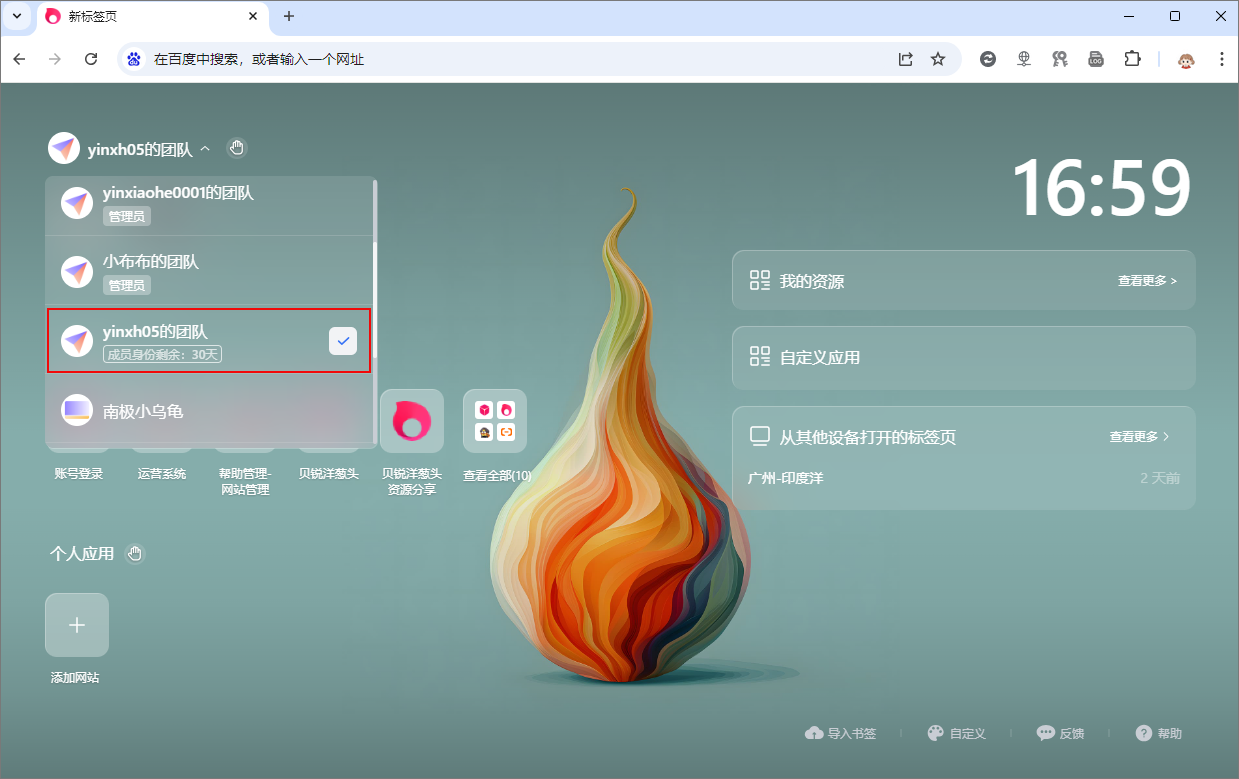Click the bookmark star icon
Screen dimensions: 1239x779
pos(938,59)
